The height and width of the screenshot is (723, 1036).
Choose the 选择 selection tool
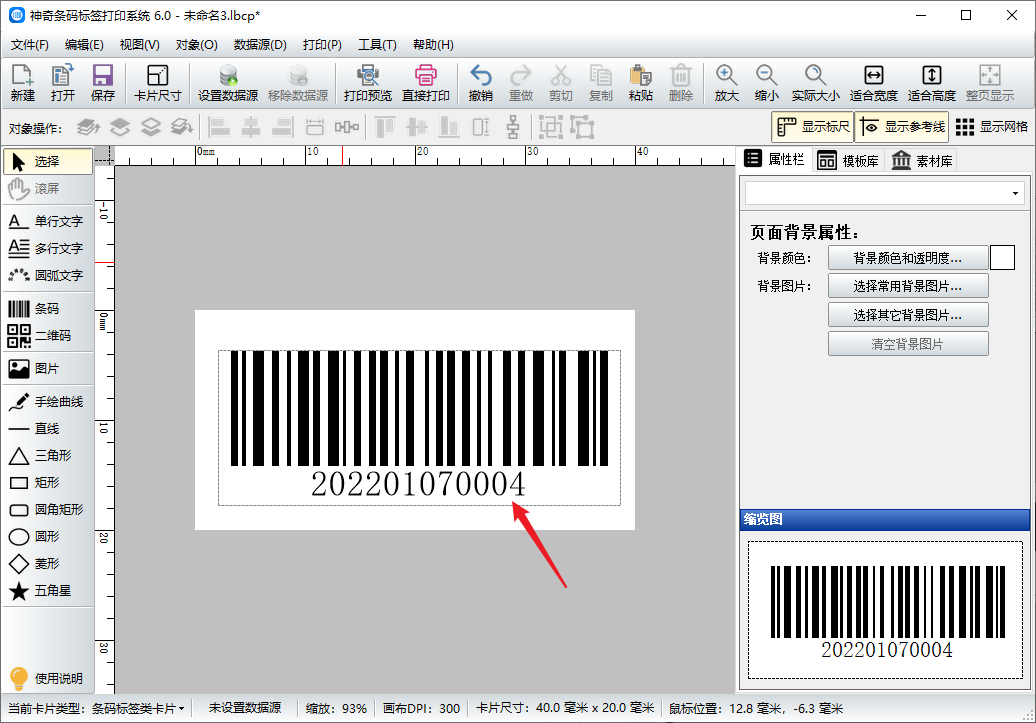(48, 161)
